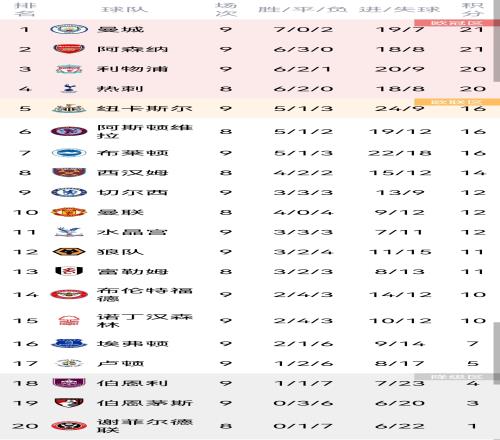This screenshot has height=440, width=500.
Task: Click the 胜/平/负 column header
Action: tap(303, 9)
